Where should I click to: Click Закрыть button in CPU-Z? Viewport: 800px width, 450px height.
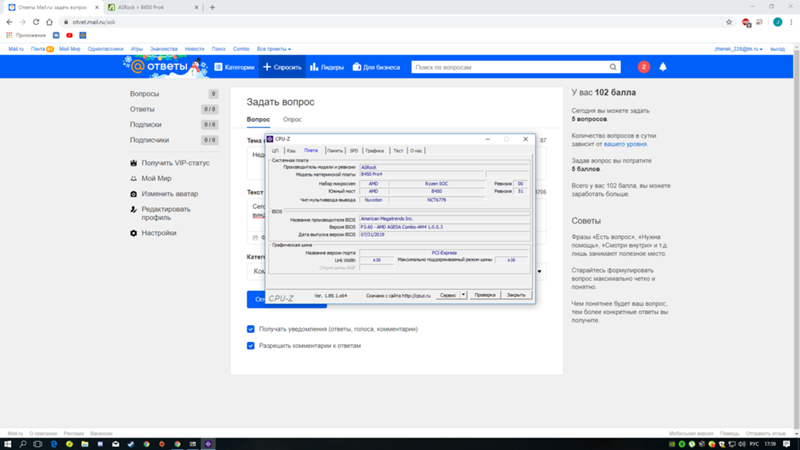click(516, 295)
